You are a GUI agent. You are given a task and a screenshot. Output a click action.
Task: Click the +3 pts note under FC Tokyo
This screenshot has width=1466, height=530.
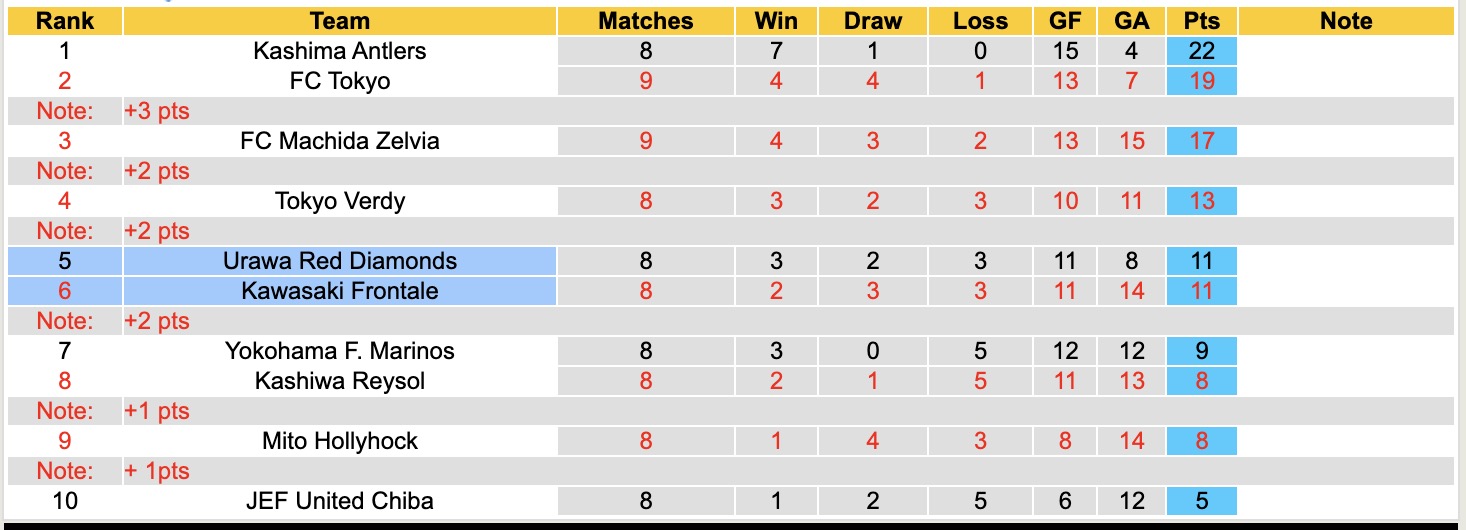(157, 111)
